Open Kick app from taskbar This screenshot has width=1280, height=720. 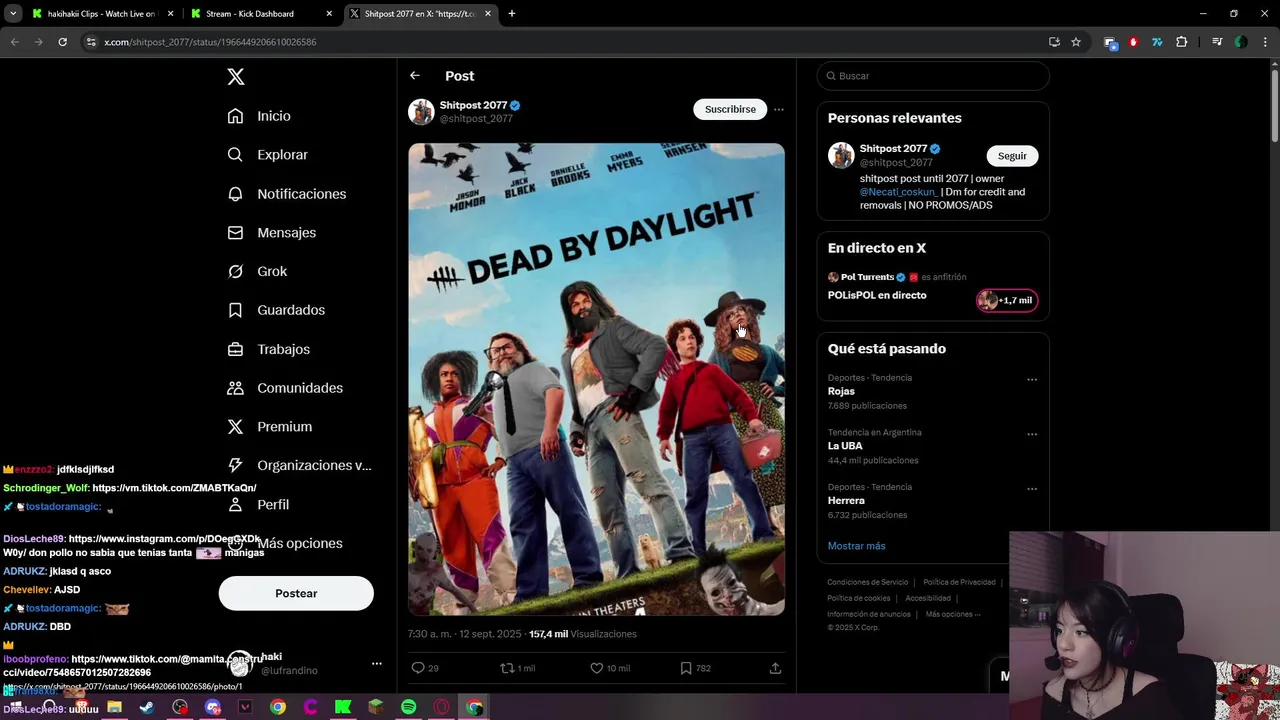pos(343,707)
